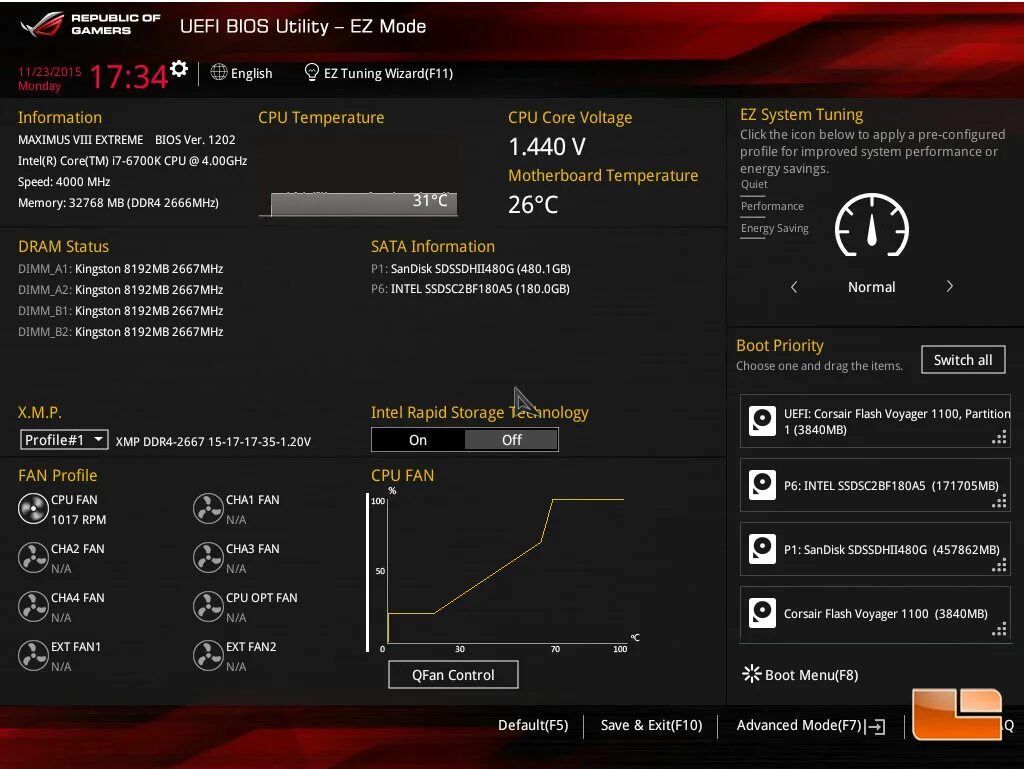1024x769 pixels.
Task: Click disk icon of Corsair Flash Voyager 1100 (3840MB)
Action: (762, 613)
